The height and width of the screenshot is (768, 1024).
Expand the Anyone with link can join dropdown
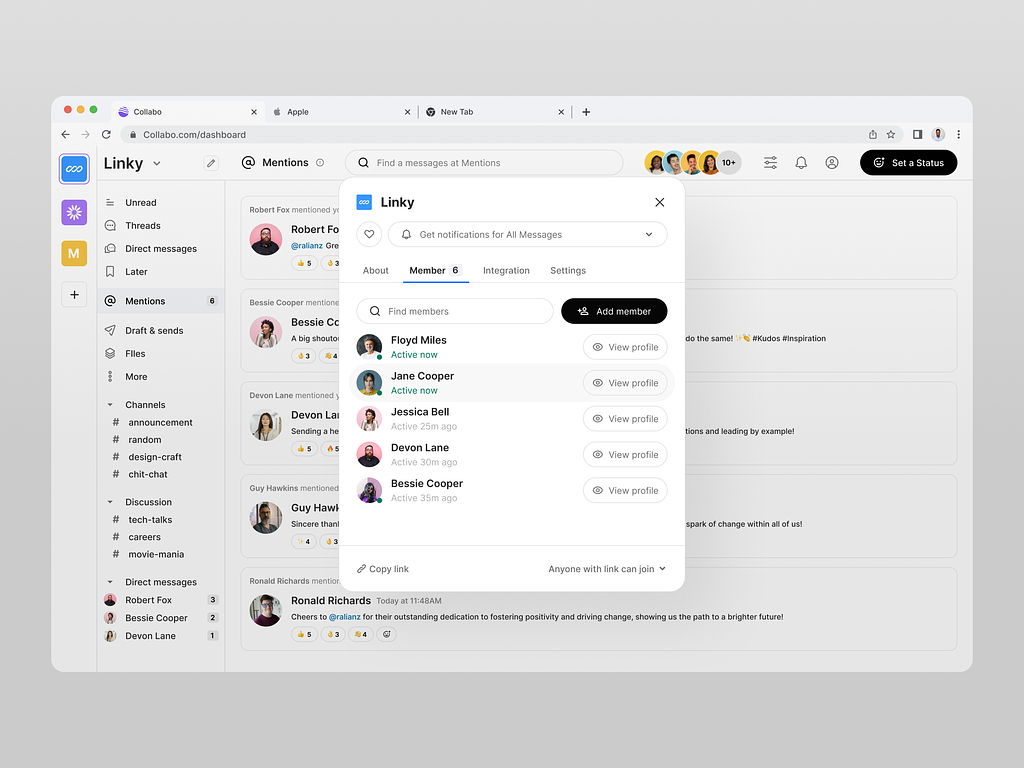(x=606, y=569)
